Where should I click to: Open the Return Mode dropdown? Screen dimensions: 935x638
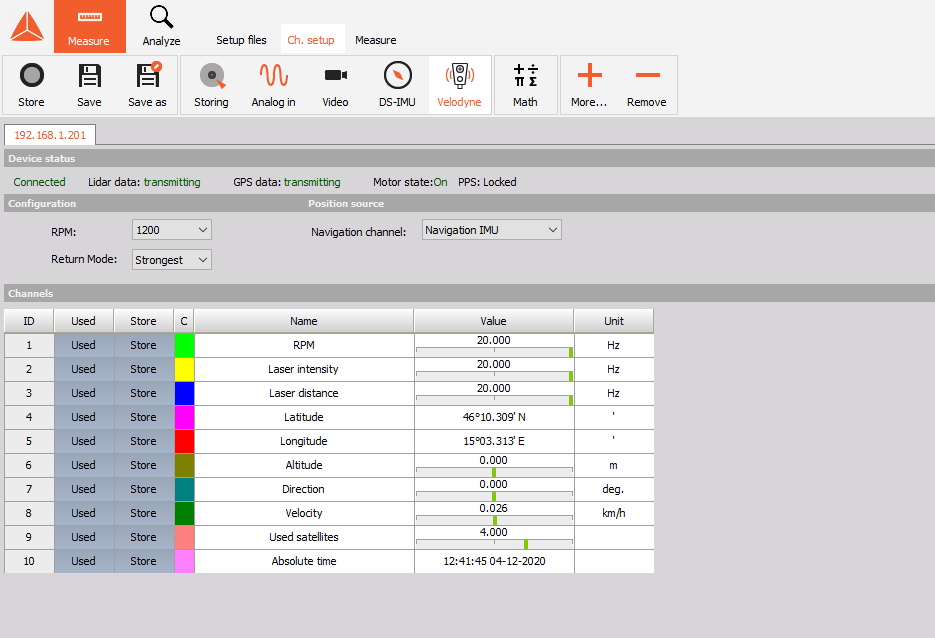point(172,259)
